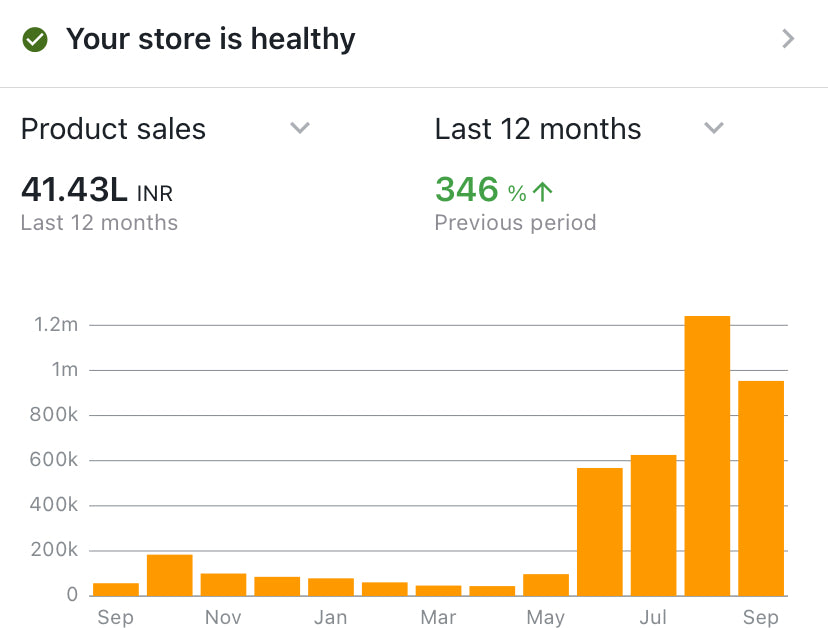Click the green checkmark health icon
Viewport: 828px width, 628px height.
(x=35, y=40)
